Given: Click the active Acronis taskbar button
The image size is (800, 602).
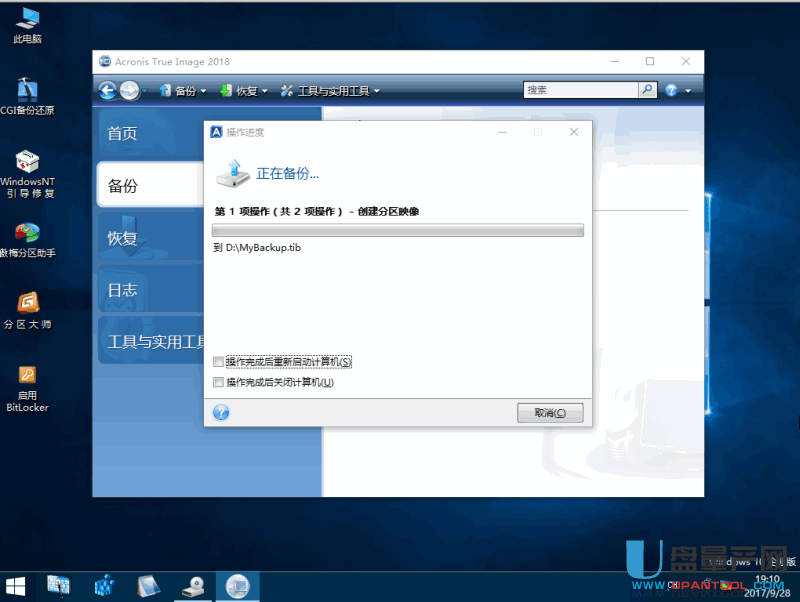Looking at the screenshot, I should click(237, 587).
